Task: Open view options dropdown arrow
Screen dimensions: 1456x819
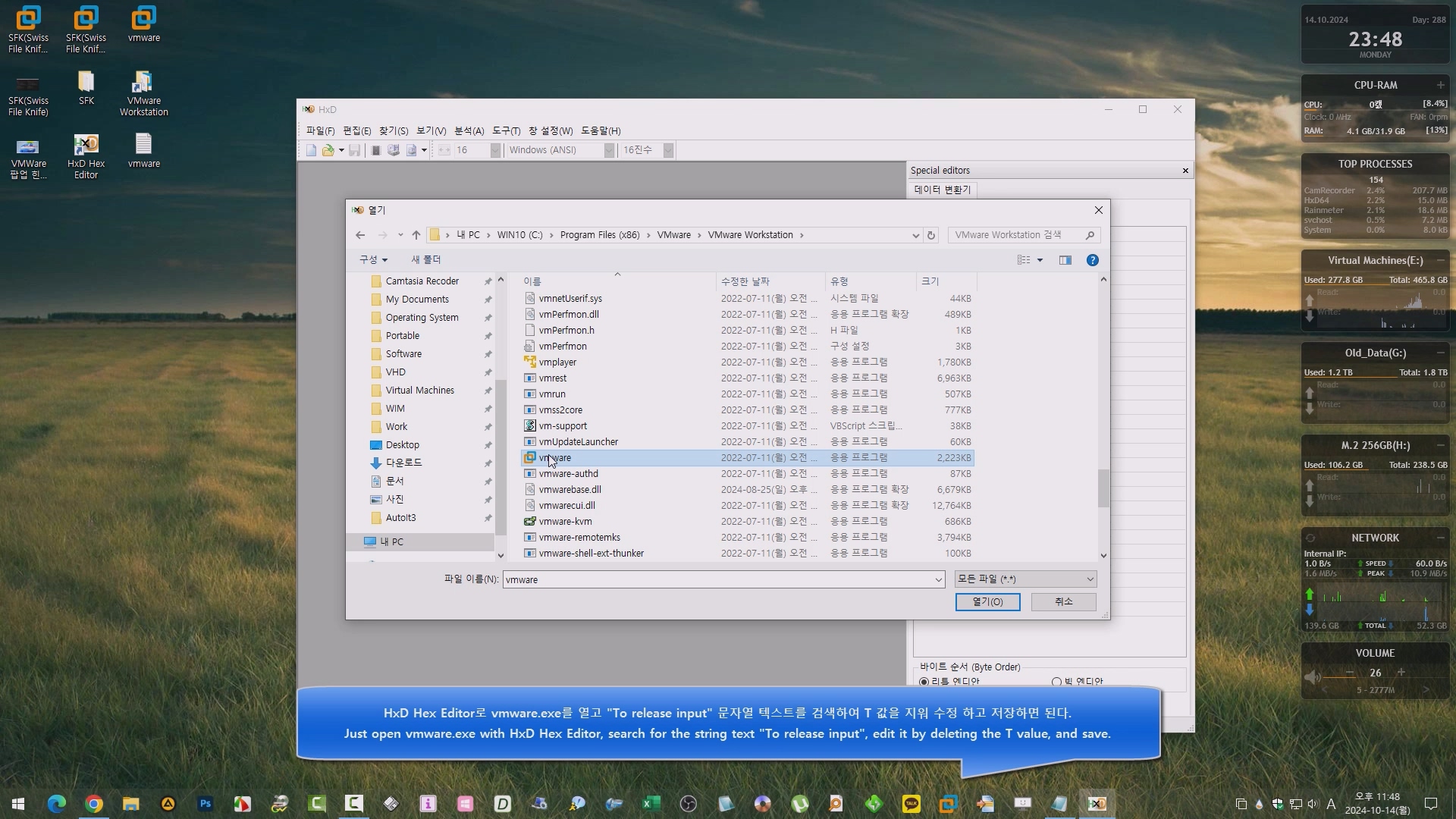Action: tap(1040, 260)
